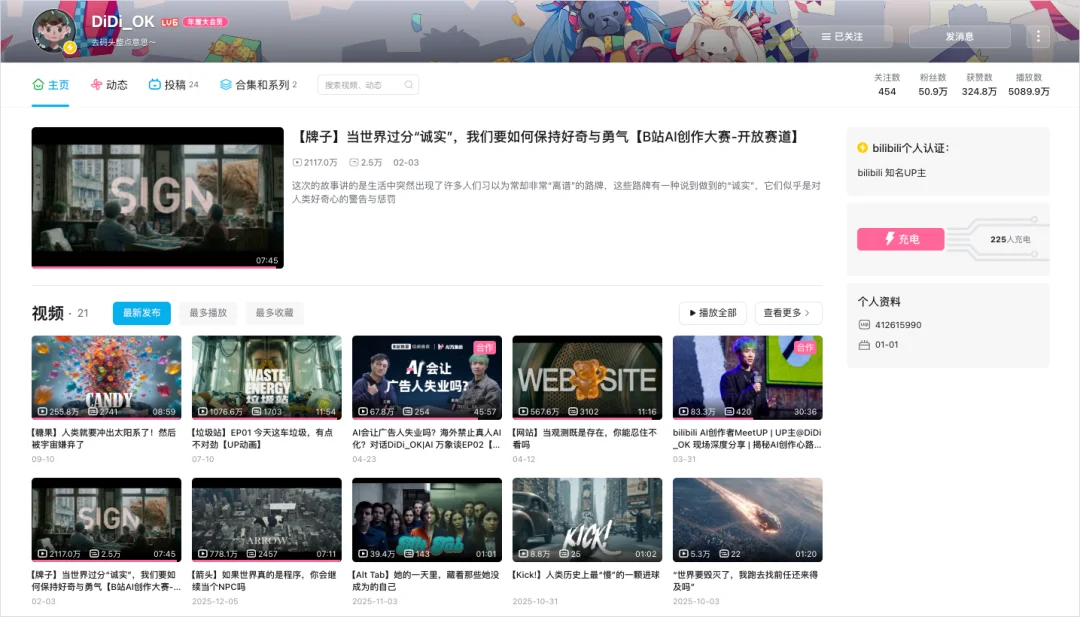Open the three-dot more options menu
1080x617 pixels.
[1038, 36]
